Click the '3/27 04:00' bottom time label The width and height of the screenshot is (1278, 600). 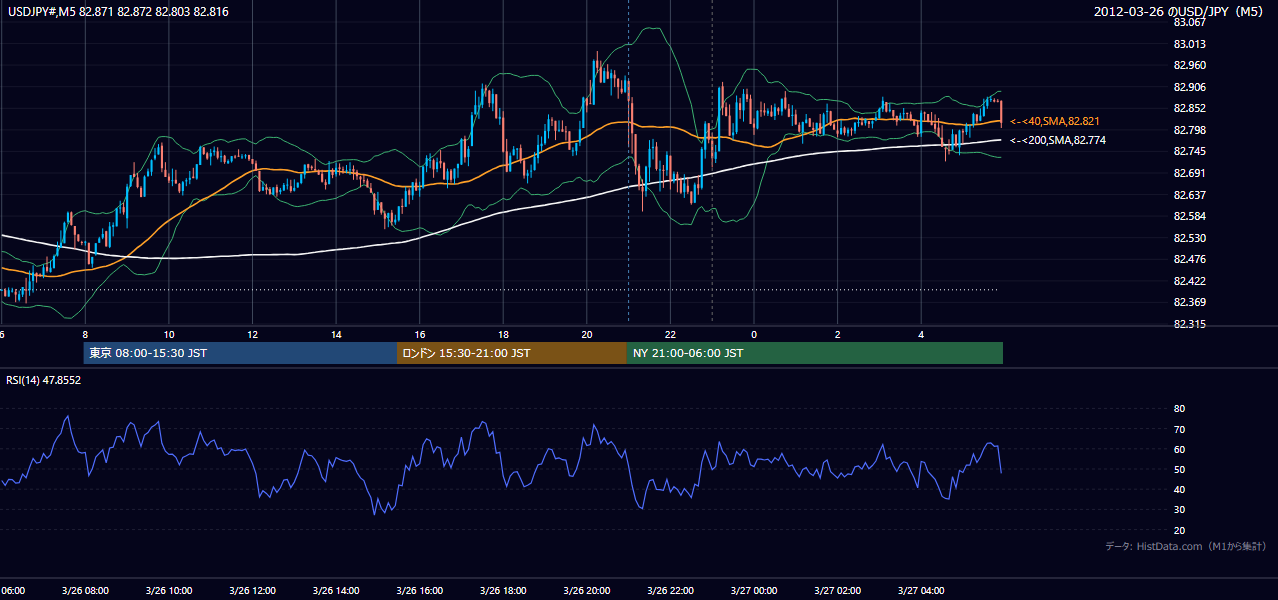(921, 591)
